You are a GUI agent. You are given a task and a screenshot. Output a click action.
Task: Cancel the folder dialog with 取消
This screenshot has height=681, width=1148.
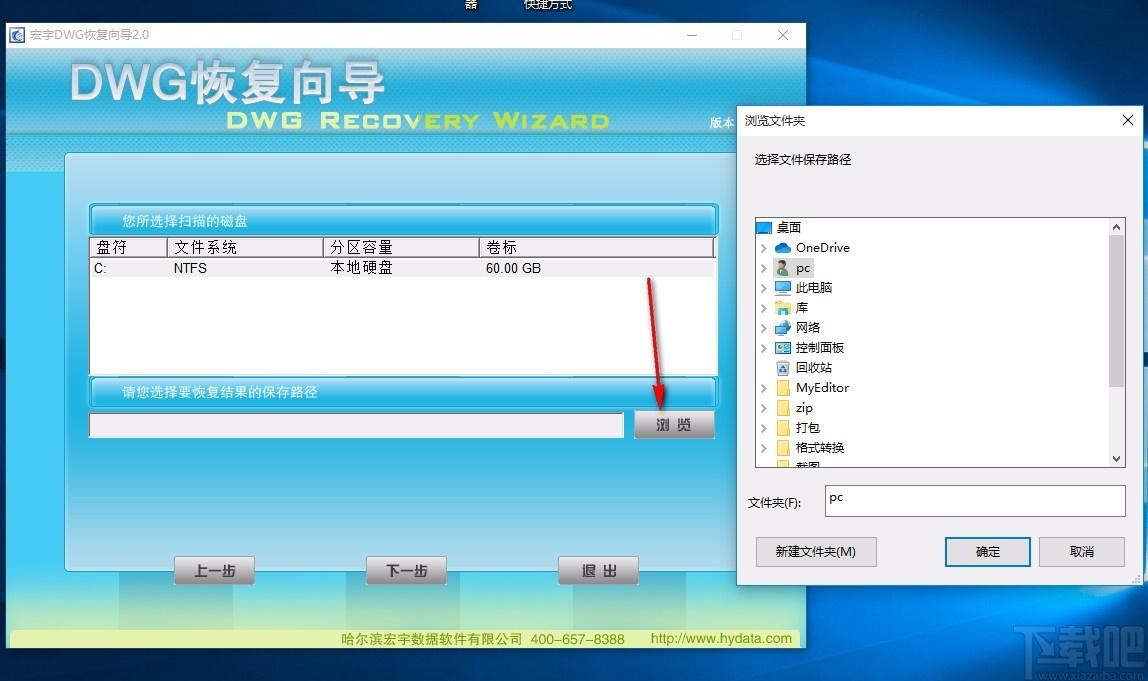(1081, 551)
